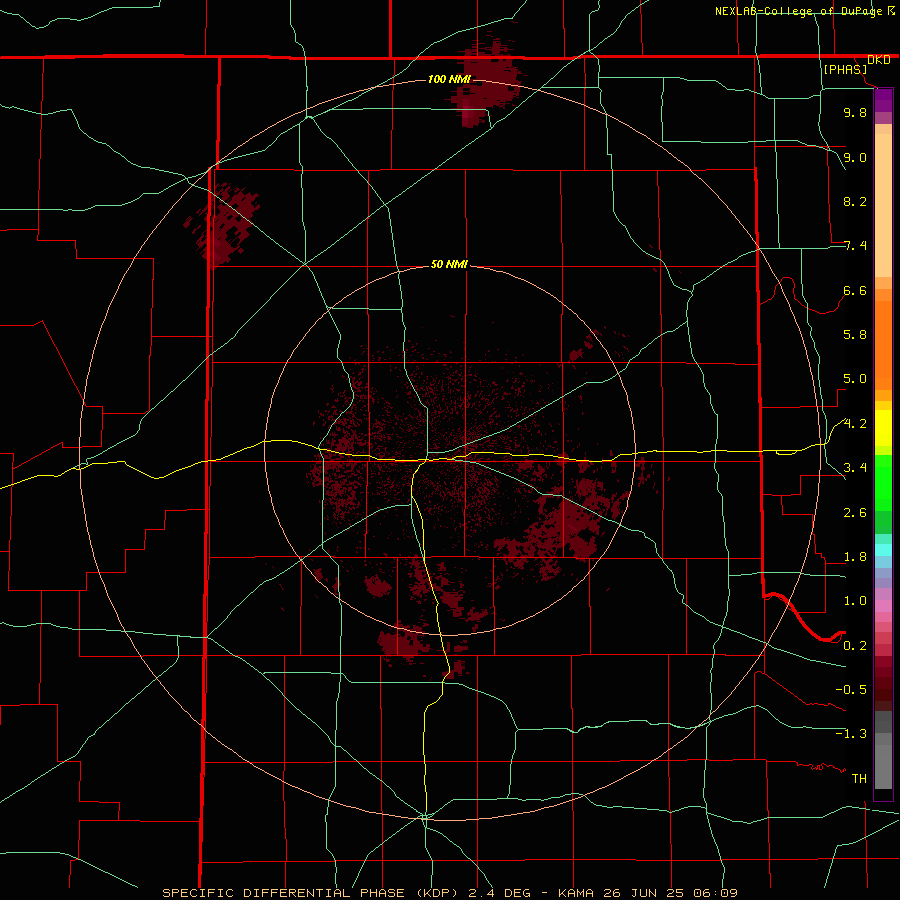Click the 50 NMI range ring label
This screenshot has width=900, height=900.
point(449,264)
